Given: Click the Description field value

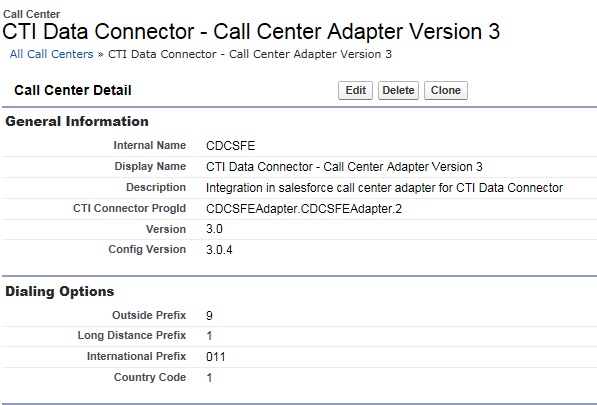Looking at the screenshot, I should coord(384,188).
